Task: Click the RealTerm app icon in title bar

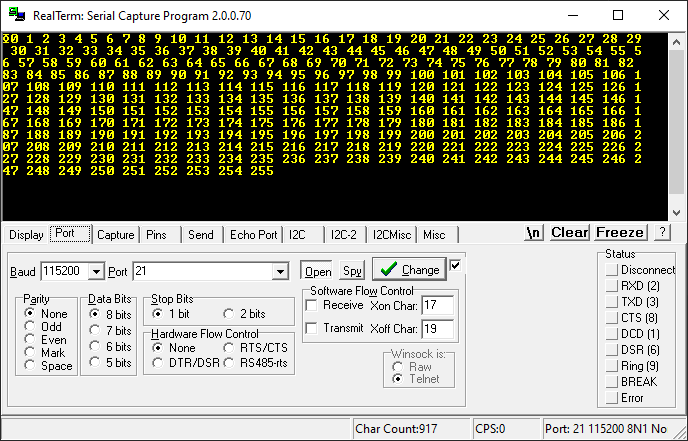Action: pos(17,14)
